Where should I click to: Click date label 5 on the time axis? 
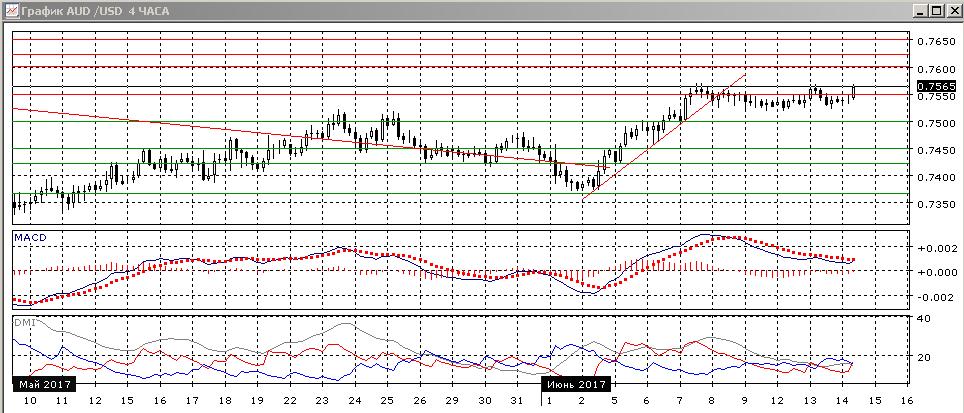click(x=615, y=401)
